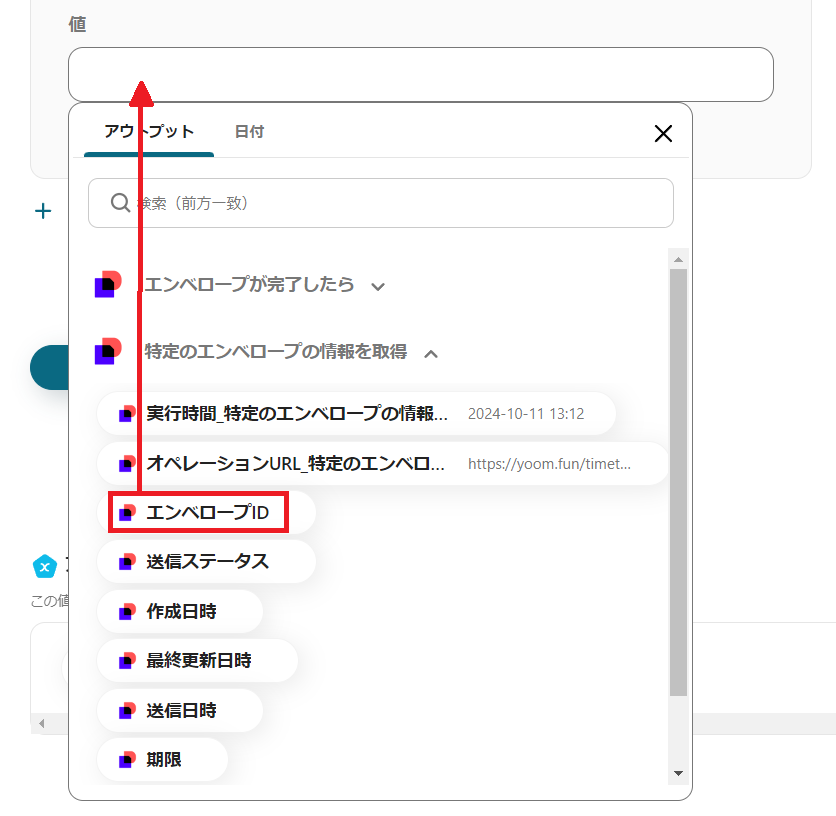Select the 期限 output chip
836x816 pixels.
click(162, 760)
